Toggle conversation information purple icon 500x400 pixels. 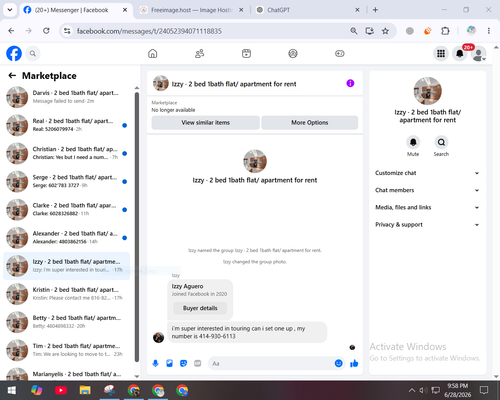[350, 83]
